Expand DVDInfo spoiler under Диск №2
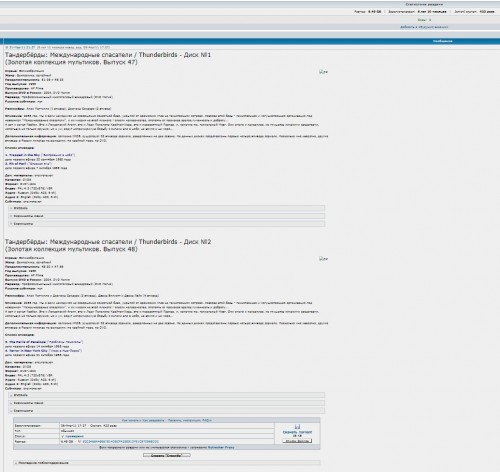Image resolution: width=500 pixels, height=472 pixels. 167,395
